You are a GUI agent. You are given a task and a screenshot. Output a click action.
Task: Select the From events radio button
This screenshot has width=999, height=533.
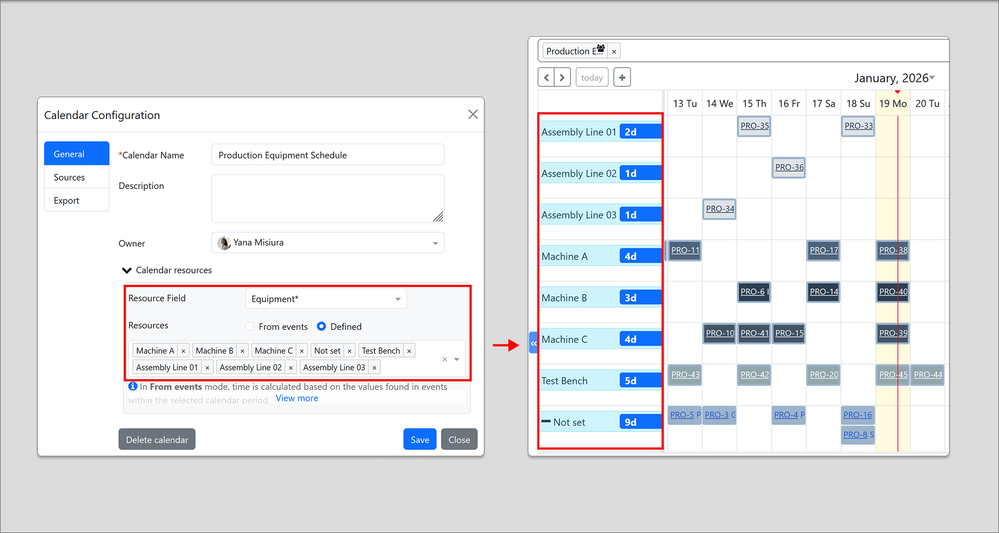point(250,326)
